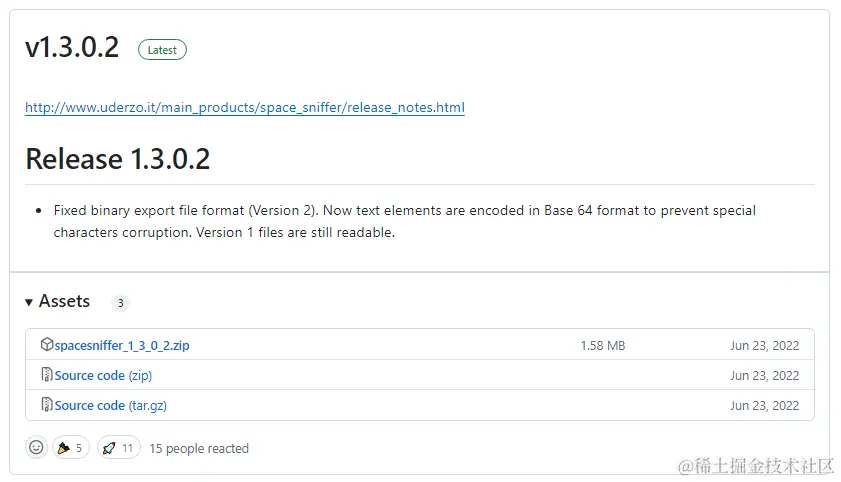Viewport: 841px width, 482px height.
Task: Download Source code (tar.gz)
Action: click(110, 405)
